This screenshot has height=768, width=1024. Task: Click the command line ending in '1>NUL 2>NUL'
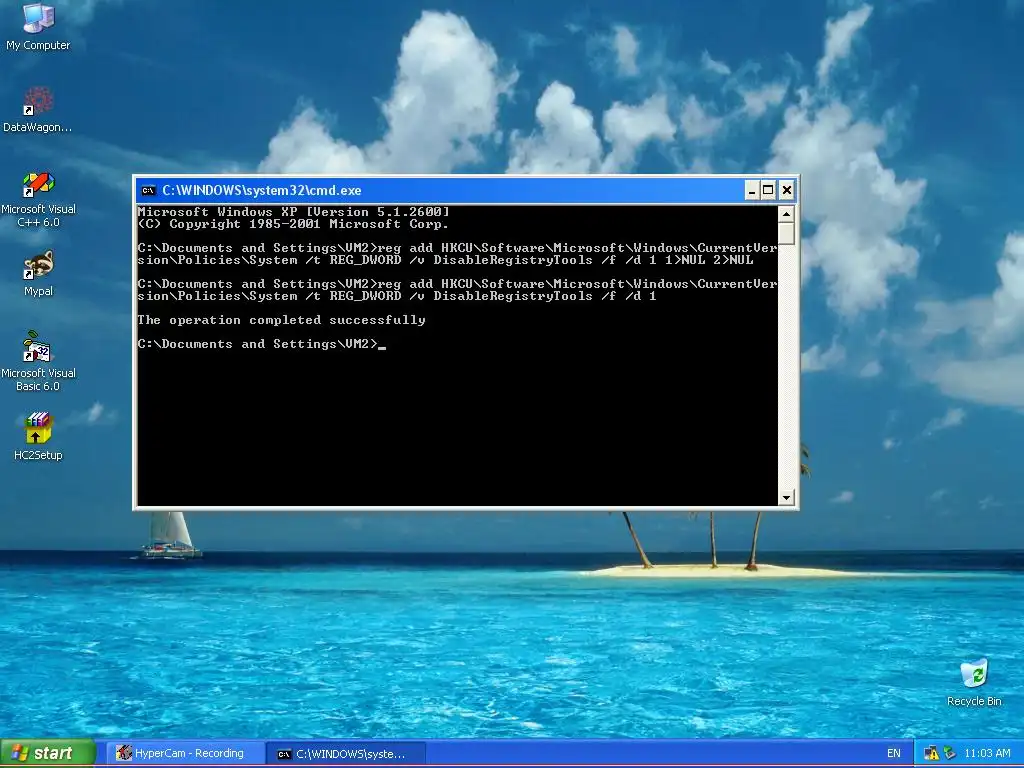pyautogui.click(x=457, y=254)
